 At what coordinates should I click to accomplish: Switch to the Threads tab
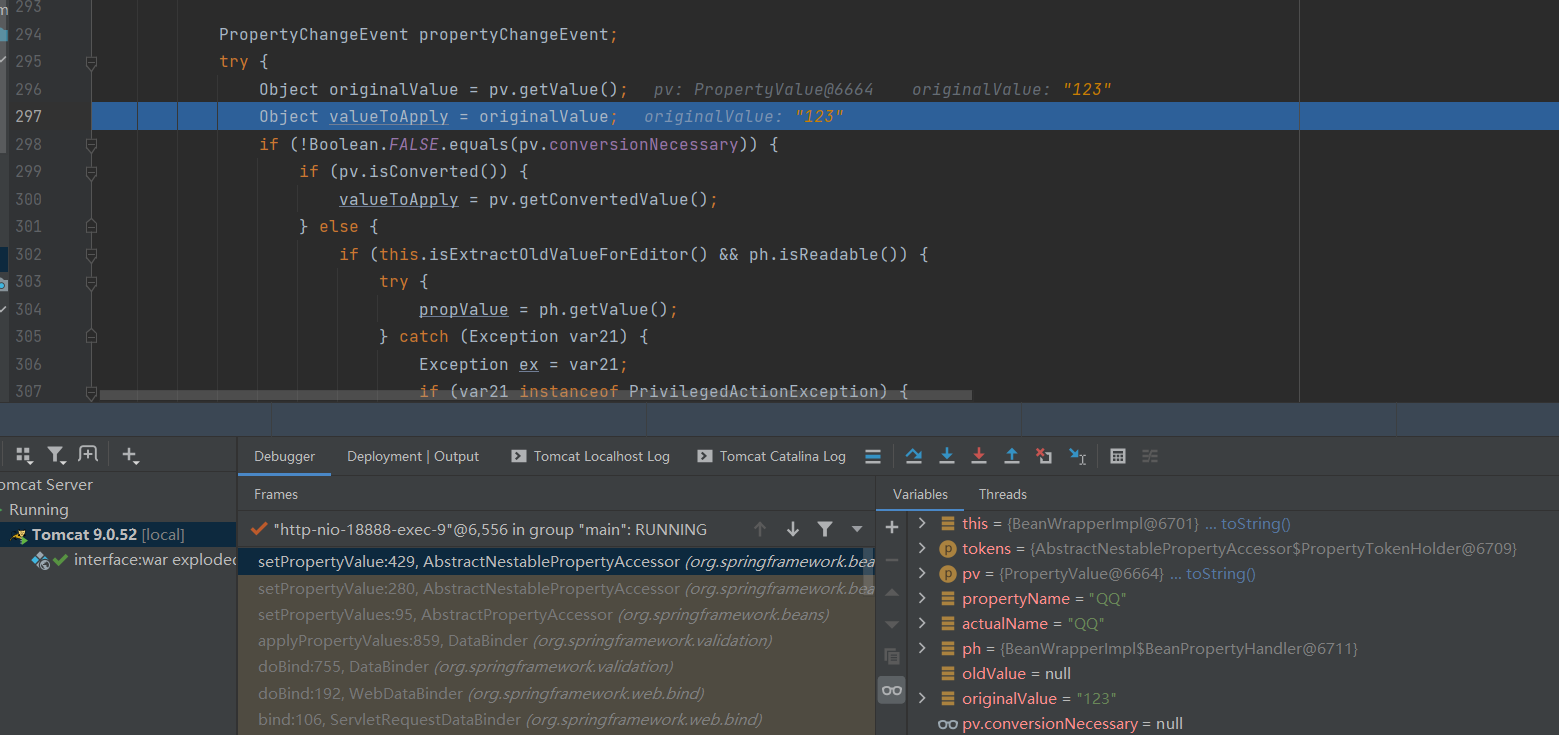1002,494
